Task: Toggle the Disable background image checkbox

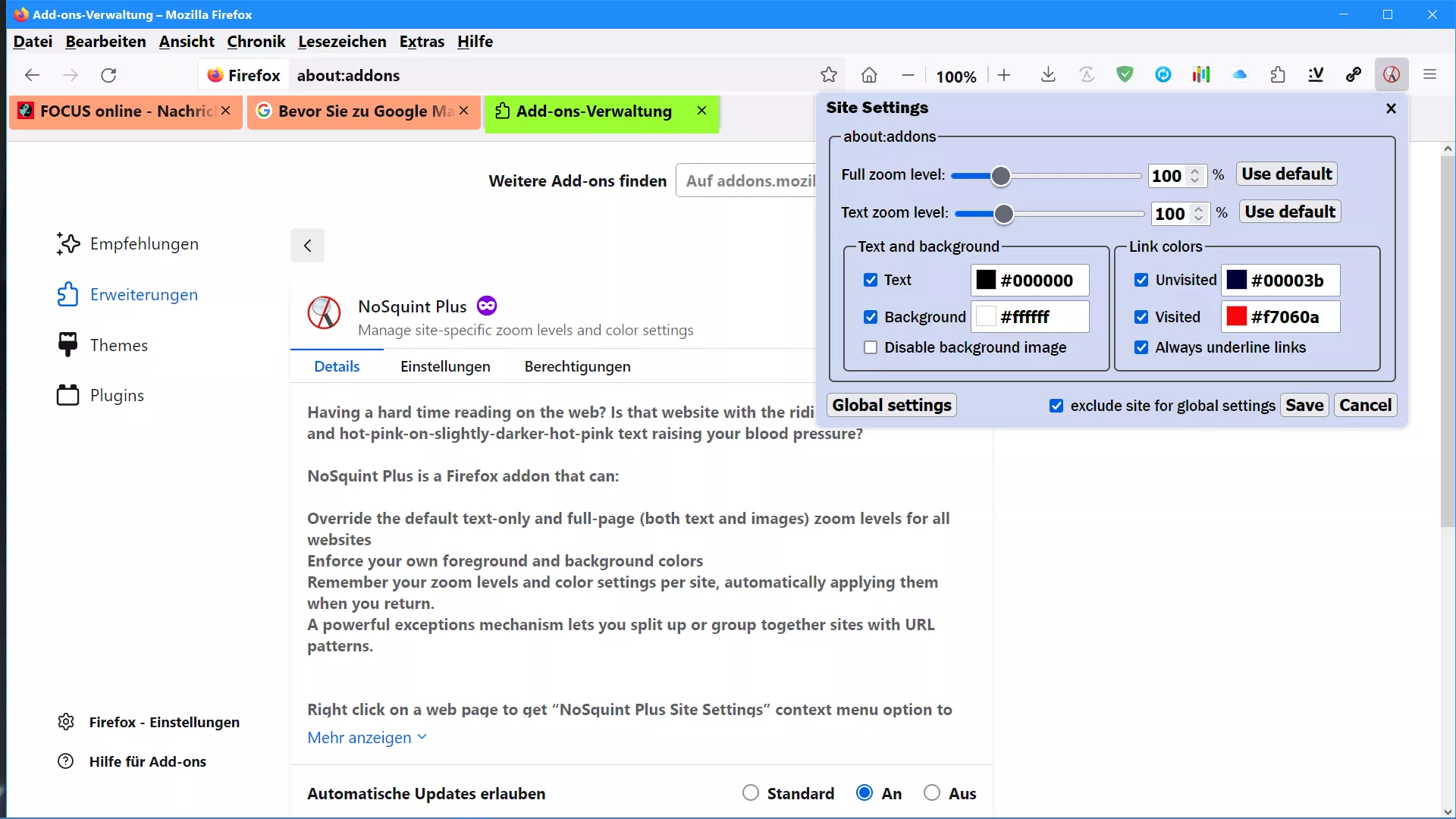Action: click(x=871, y=347)
